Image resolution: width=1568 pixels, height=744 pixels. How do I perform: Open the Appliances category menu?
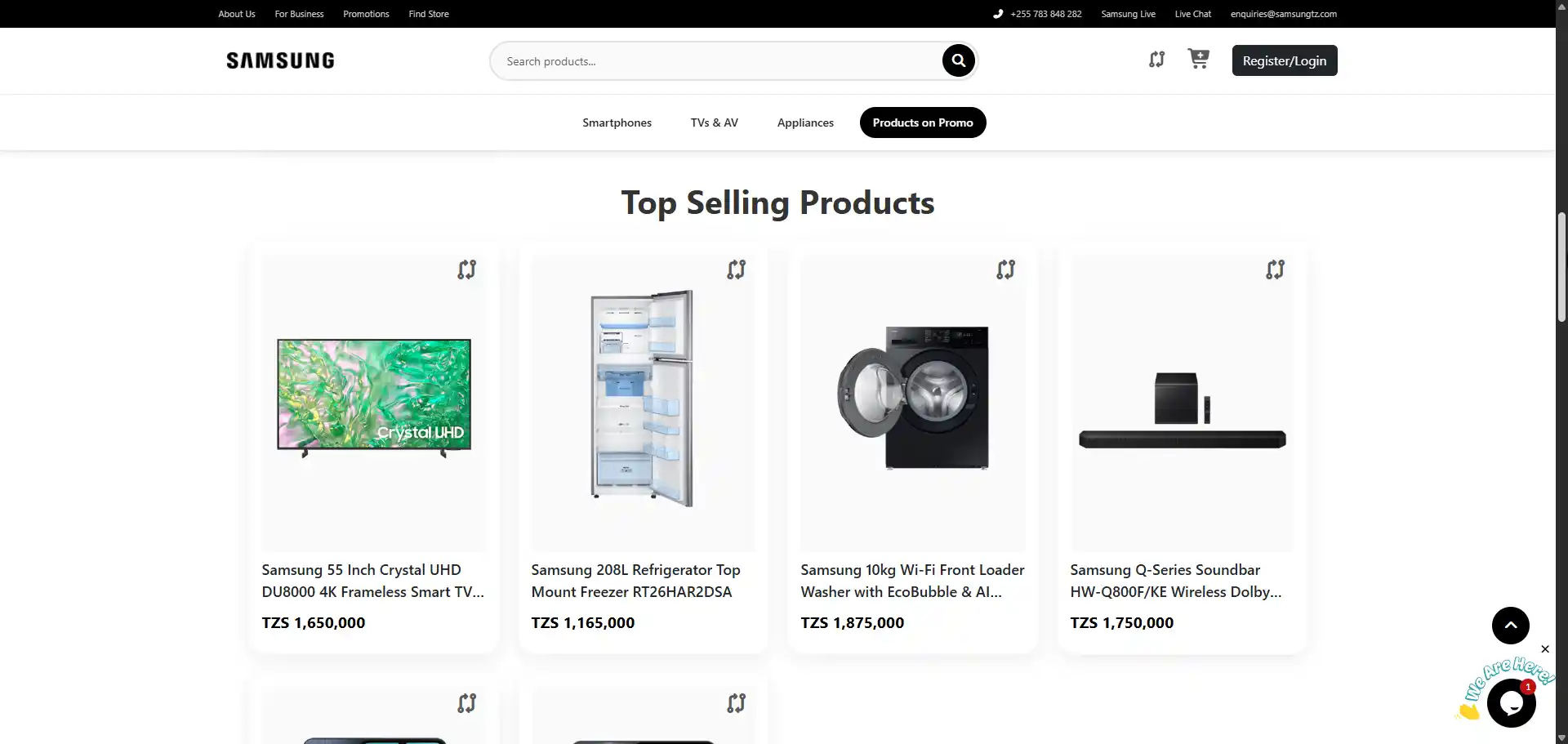tap(805, 123)
